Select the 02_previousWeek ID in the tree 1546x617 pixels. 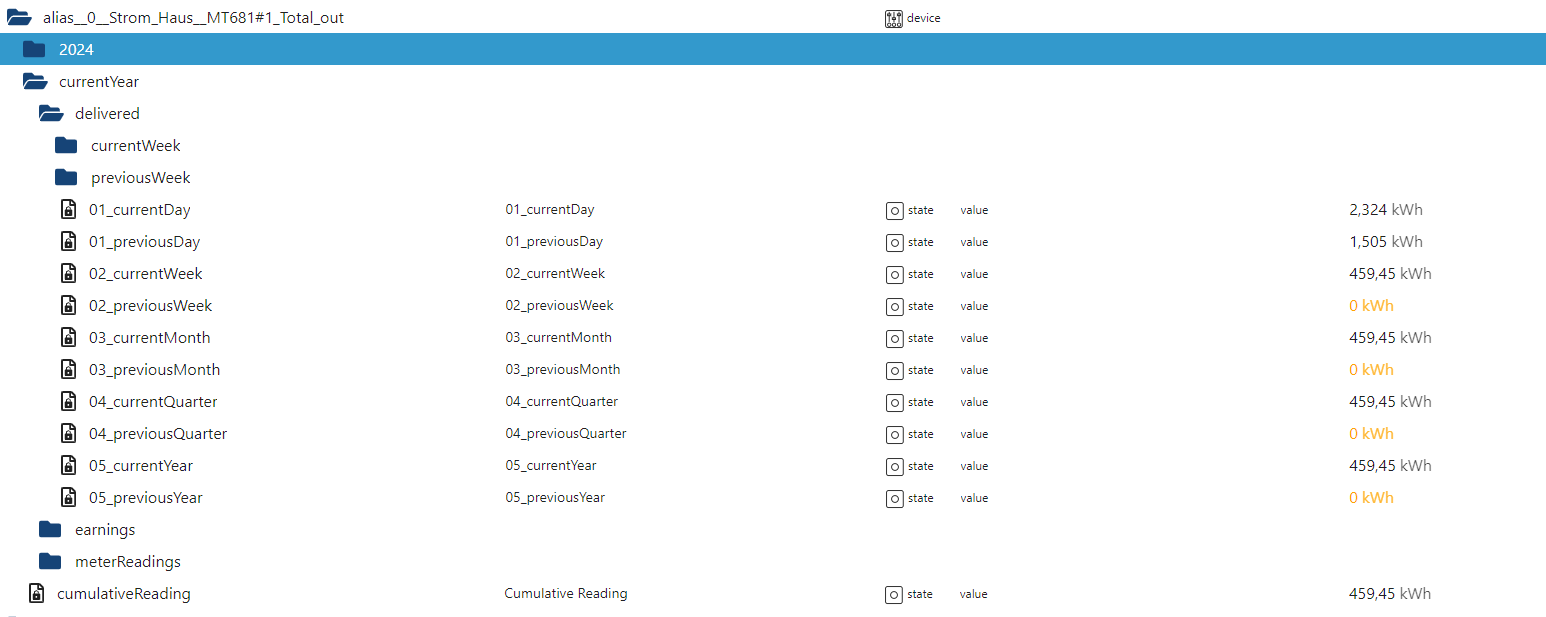pyautogui.click(x=151, y=306)
